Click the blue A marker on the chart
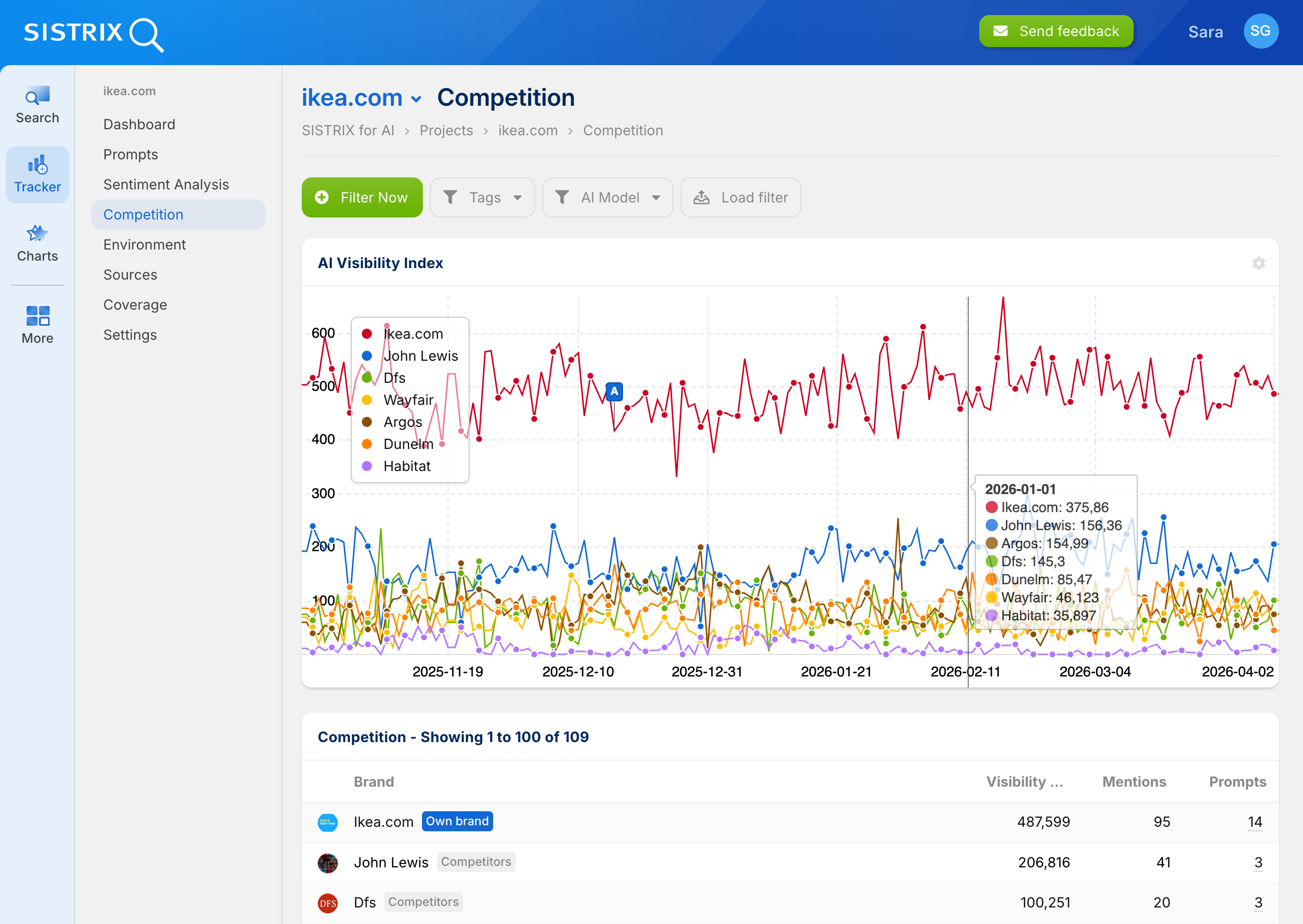The height and width of the screenshot is (924, 1303). (x=614, y=391)
